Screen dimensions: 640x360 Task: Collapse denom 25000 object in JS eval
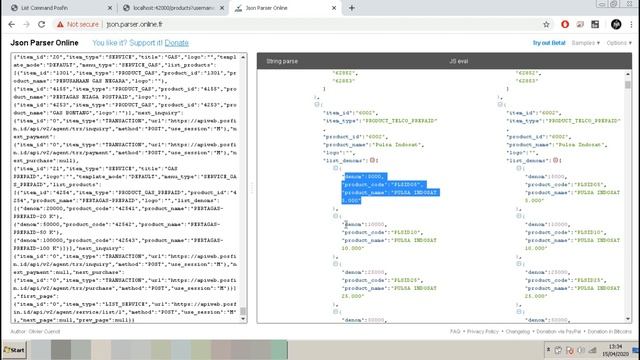(519, 264)
